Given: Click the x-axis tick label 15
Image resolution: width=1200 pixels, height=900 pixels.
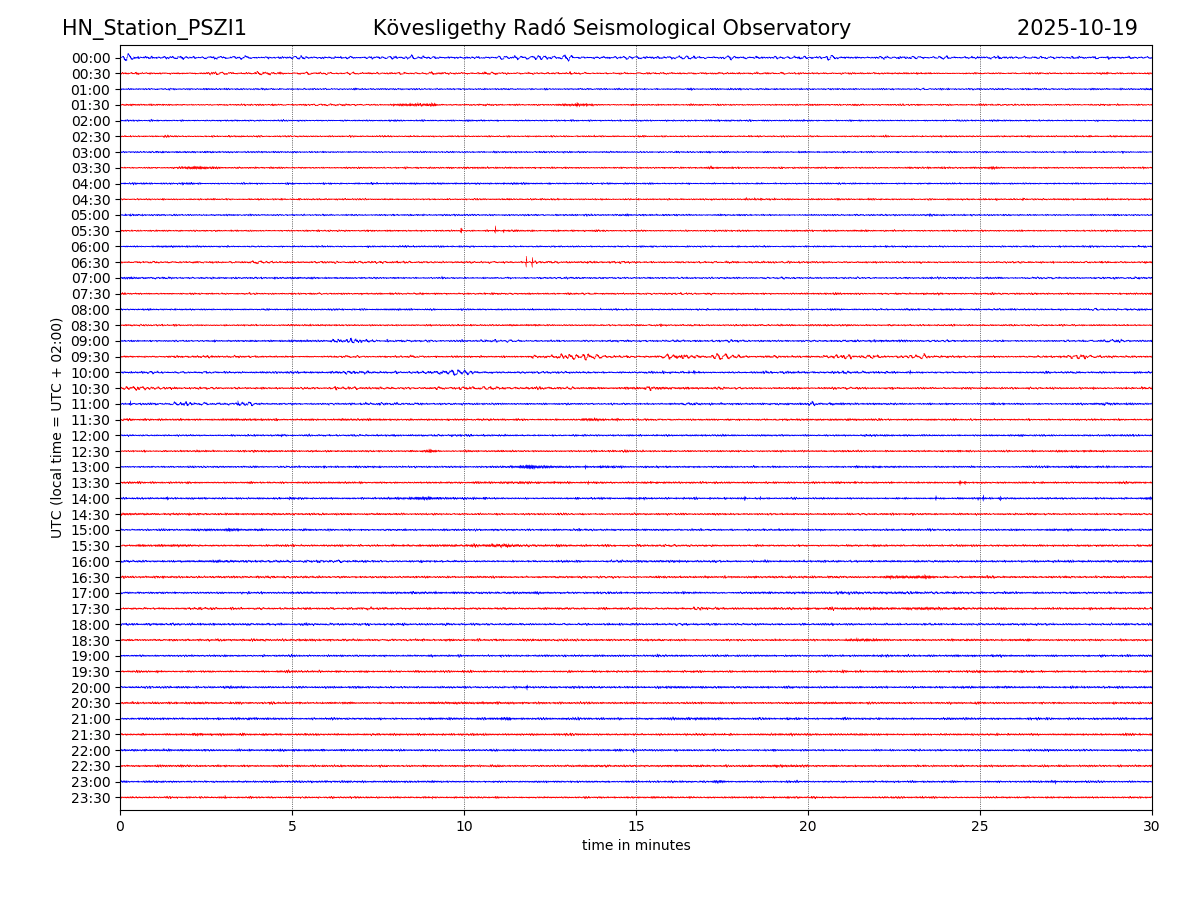Looking at the screenshot, I should tap(636, 826).
